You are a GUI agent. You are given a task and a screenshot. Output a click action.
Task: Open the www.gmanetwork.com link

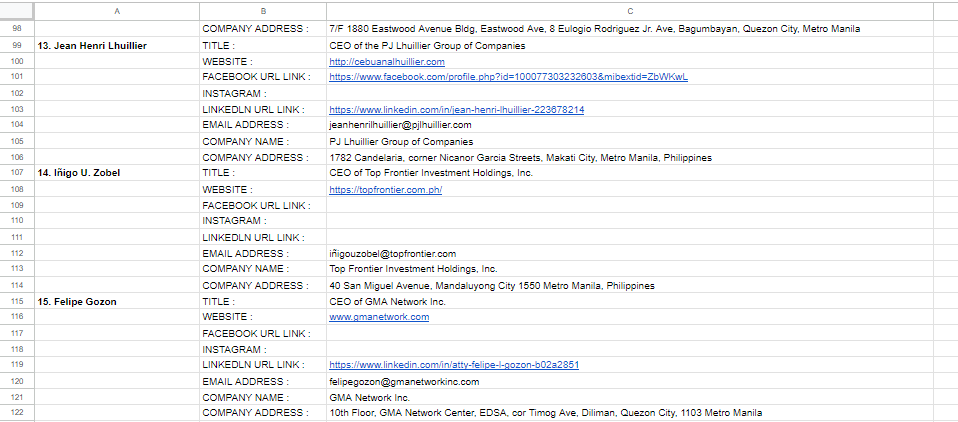tap(379, 317)
